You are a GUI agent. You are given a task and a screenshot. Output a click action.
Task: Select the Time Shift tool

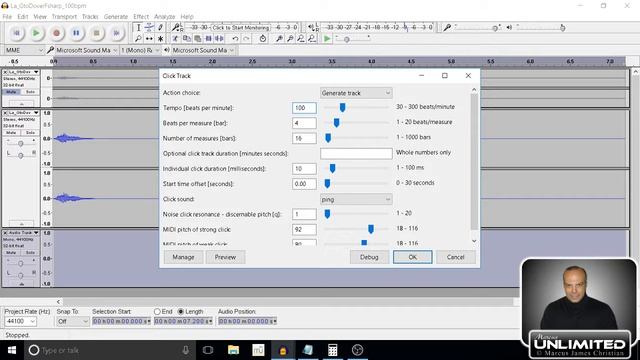(149, 39)
